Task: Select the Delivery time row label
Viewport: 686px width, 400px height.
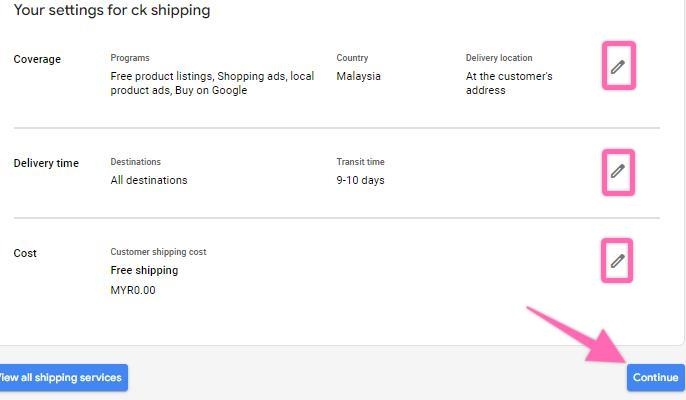Action: point(46,163)
